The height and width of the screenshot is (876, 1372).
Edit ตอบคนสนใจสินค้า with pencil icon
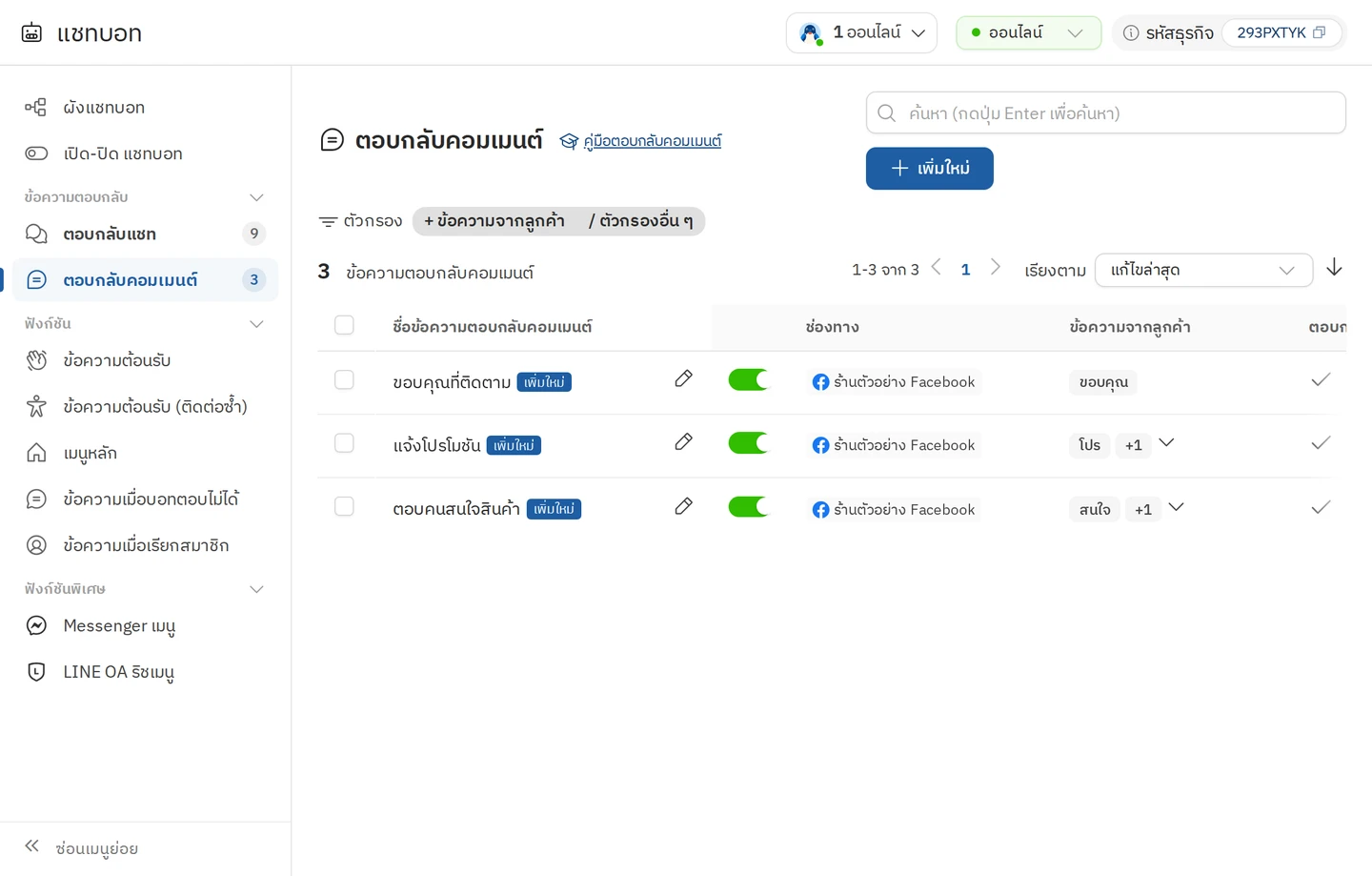click(x=683, y=507)
